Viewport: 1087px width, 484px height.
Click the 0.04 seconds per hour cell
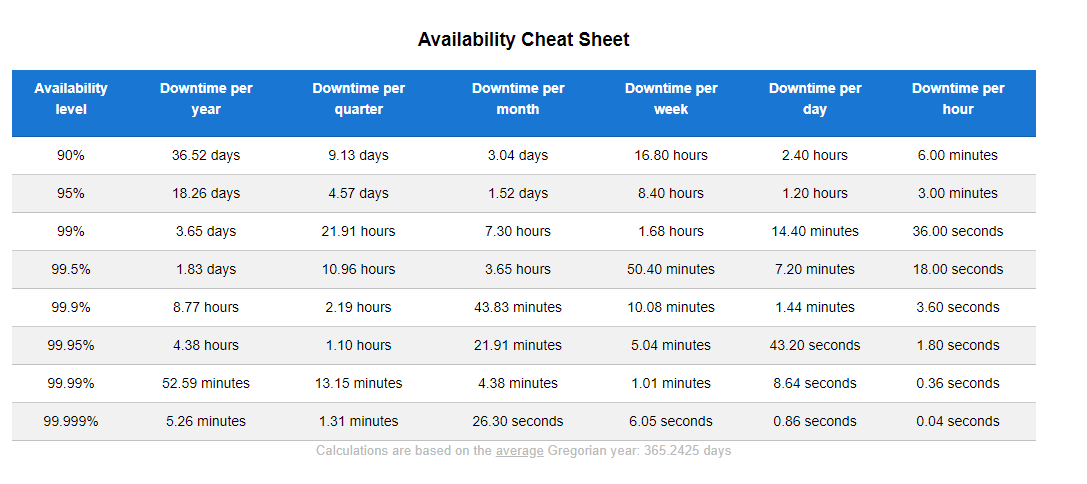(958, 422)
